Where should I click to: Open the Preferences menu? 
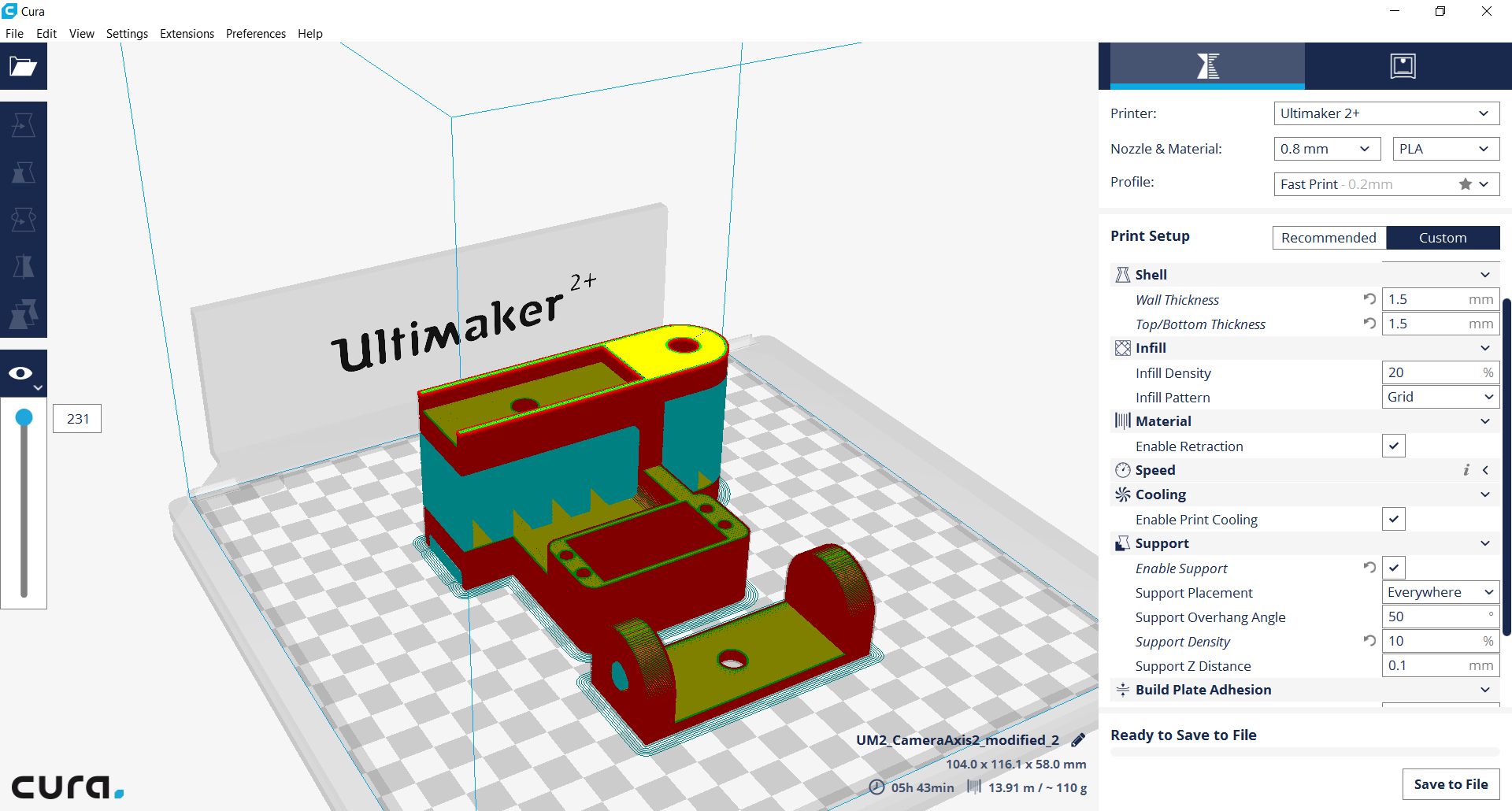[256, 34]
